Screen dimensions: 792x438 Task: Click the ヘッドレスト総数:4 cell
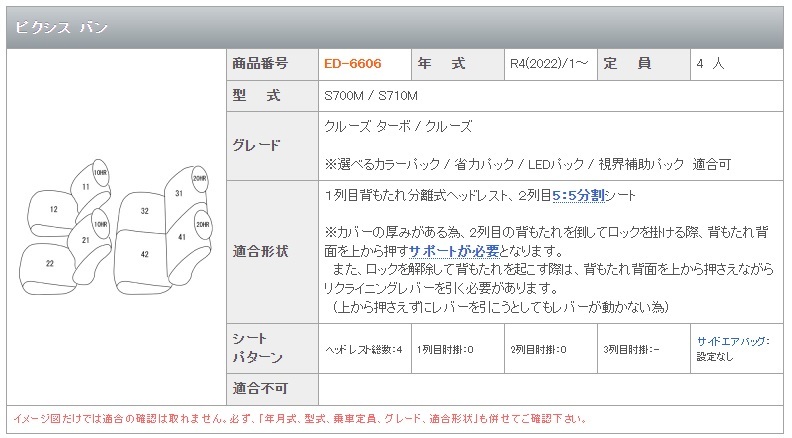364,350
